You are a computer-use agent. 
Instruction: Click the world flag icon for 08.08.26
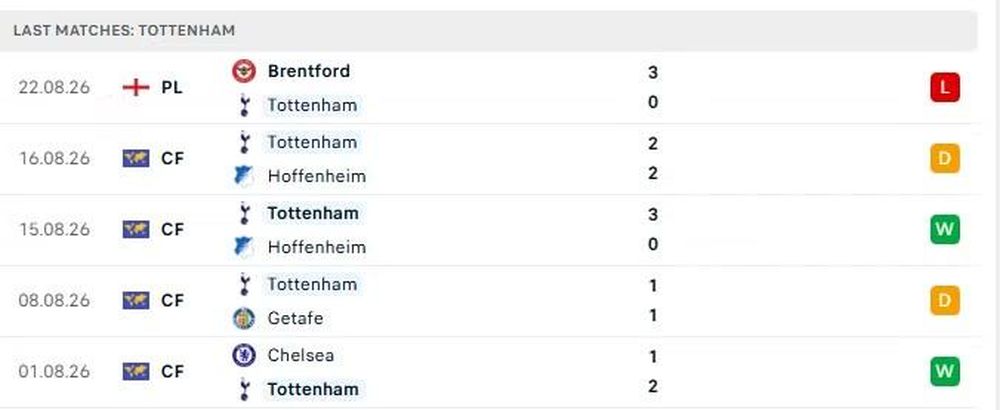click(136, 300)
